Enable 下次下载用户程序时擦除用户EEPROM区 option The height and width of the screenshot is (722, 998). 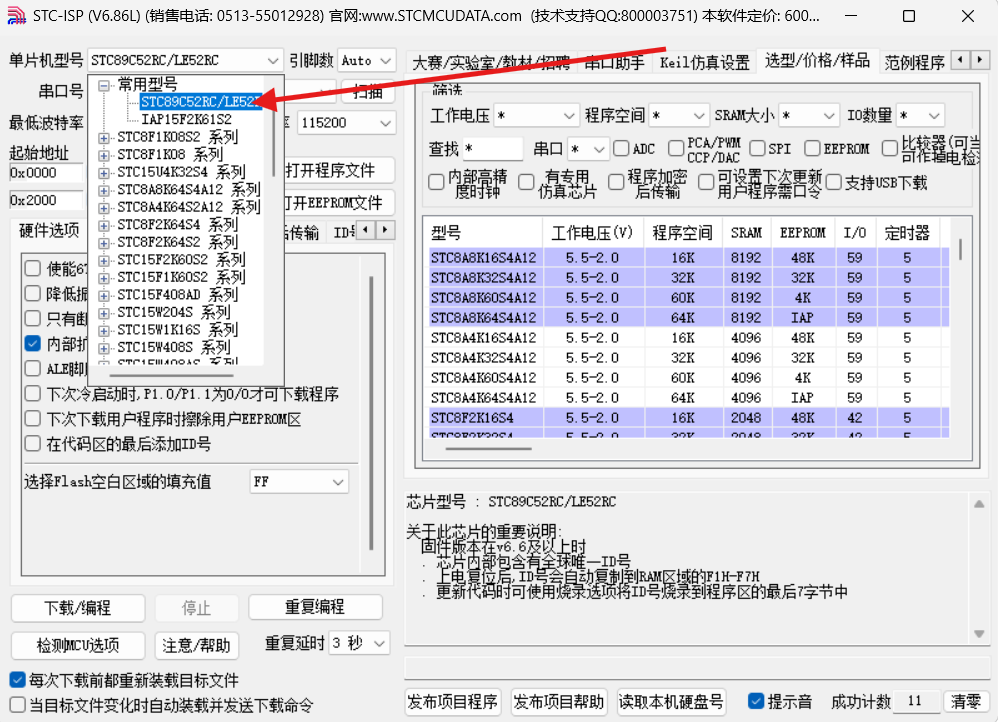pyautogui.click(x=32, y=419)
